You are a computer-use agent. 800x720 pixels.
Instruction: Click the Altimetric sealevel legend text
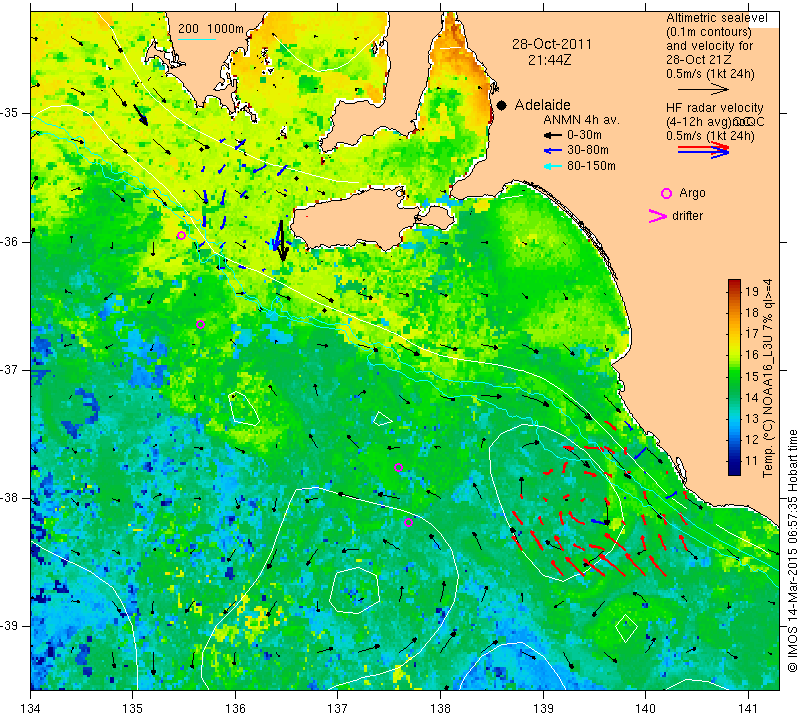(716, 18)
